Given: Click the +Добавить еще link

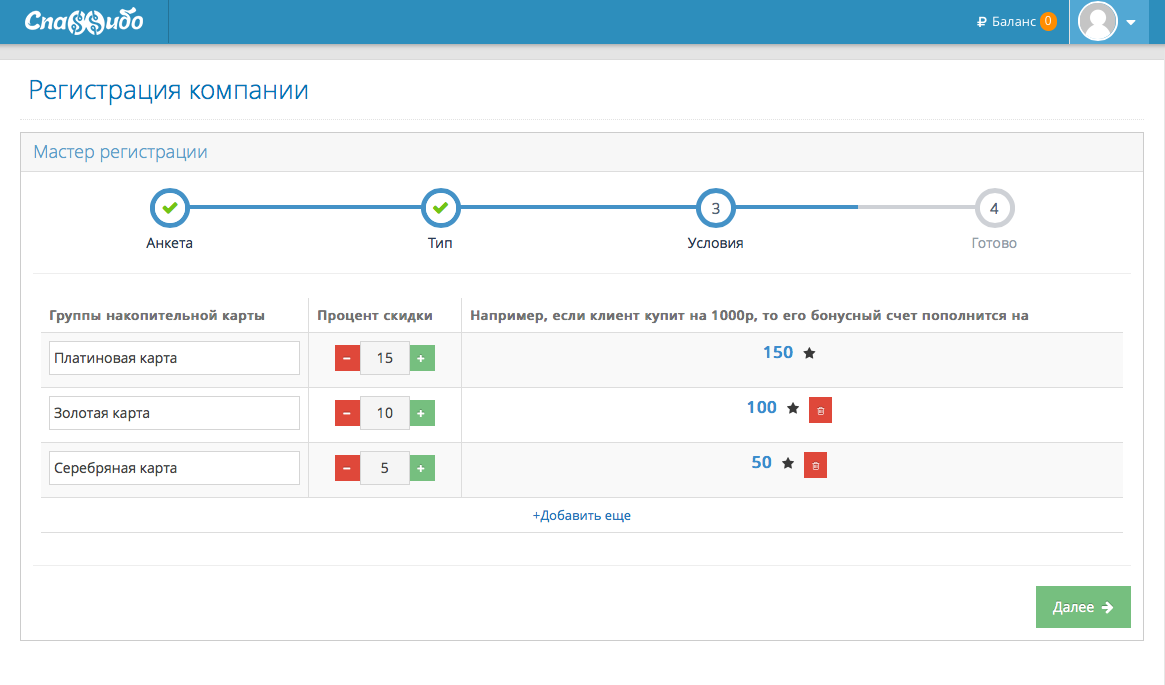Looking at the screenshot, I should (582, 515).
